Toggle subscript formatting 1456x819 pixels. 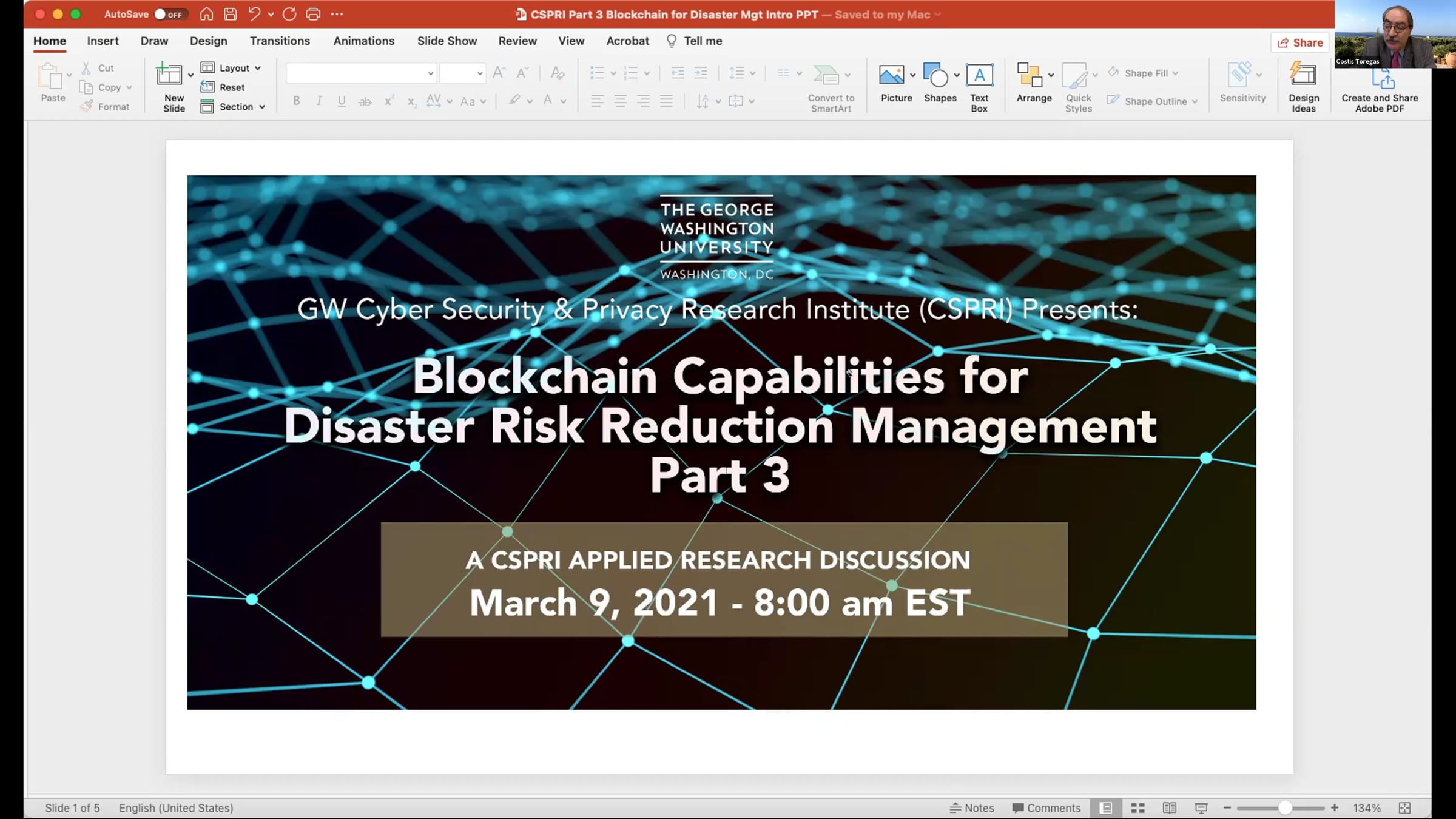click(x=412, y=101)
